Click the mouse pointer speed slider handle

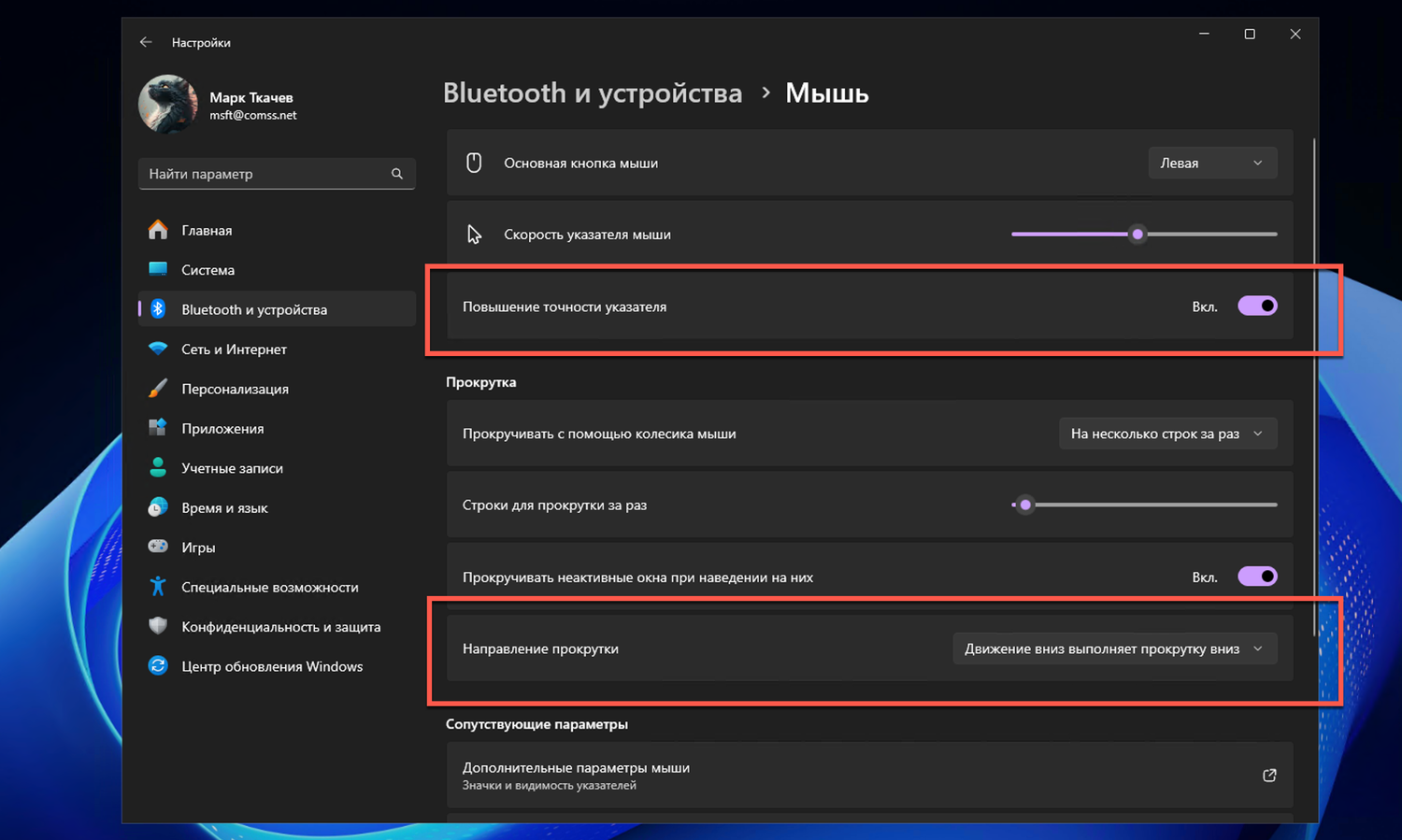pyautogui.click(x=1137, y=235)
